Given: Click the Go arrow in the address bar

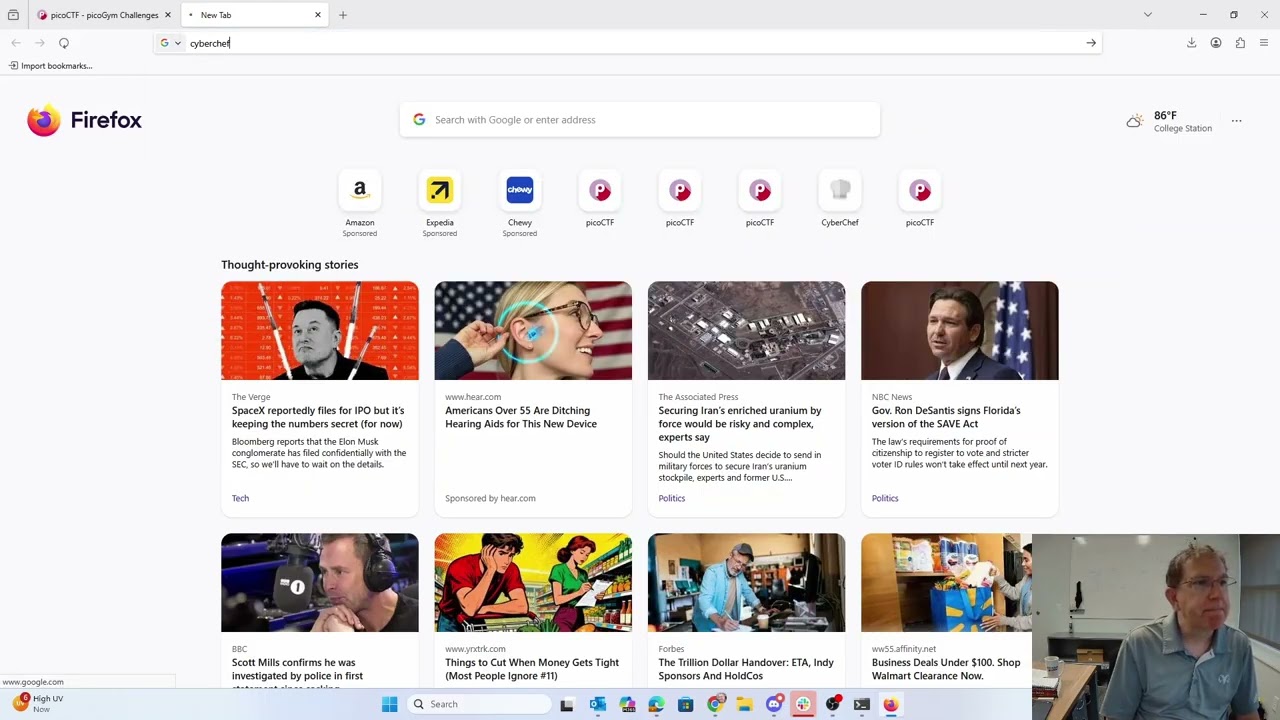Looking at the screenshot, I should pos(1091,43).
